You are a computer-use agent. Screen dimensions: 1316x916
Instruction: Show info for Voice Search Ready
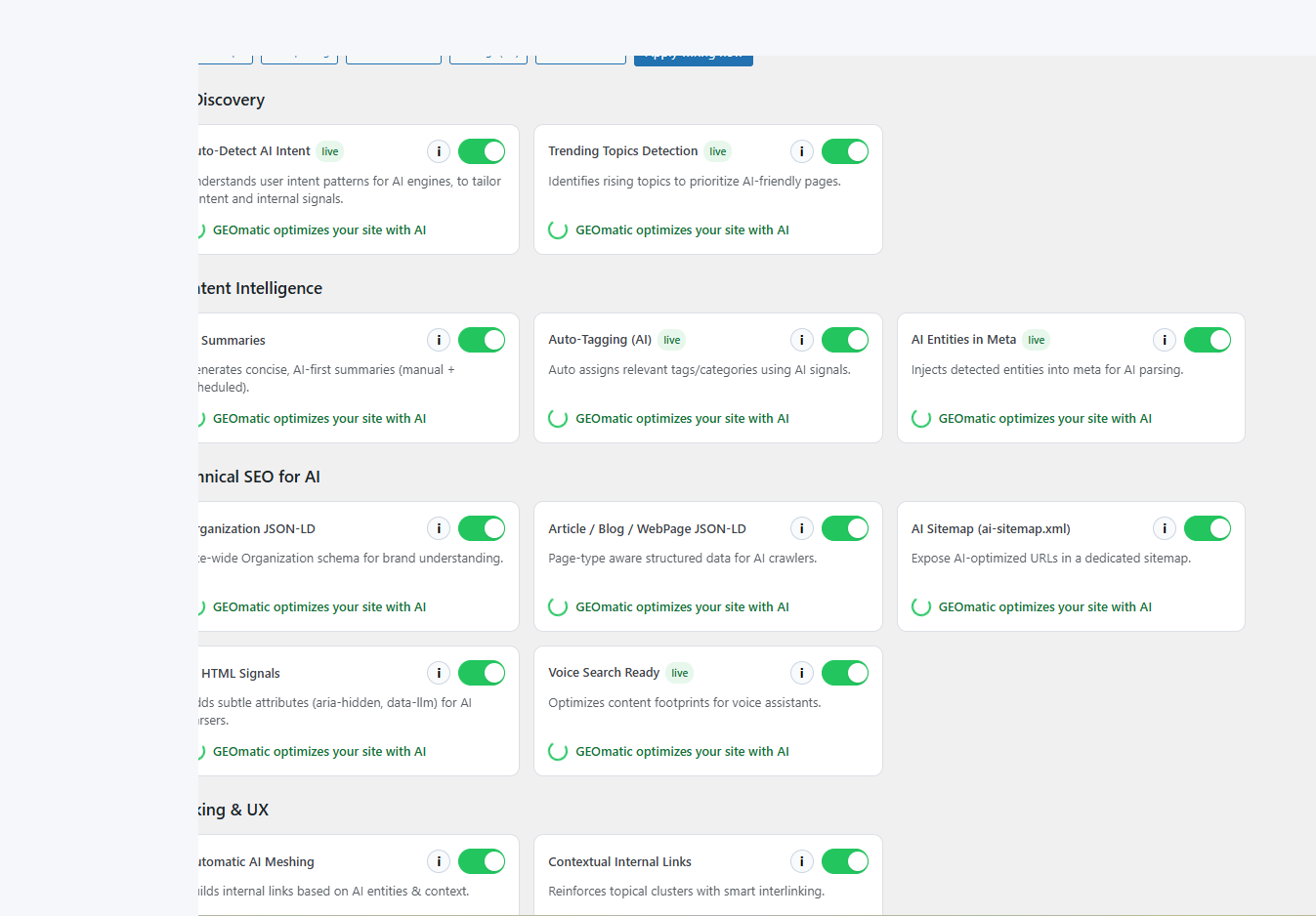802,673
